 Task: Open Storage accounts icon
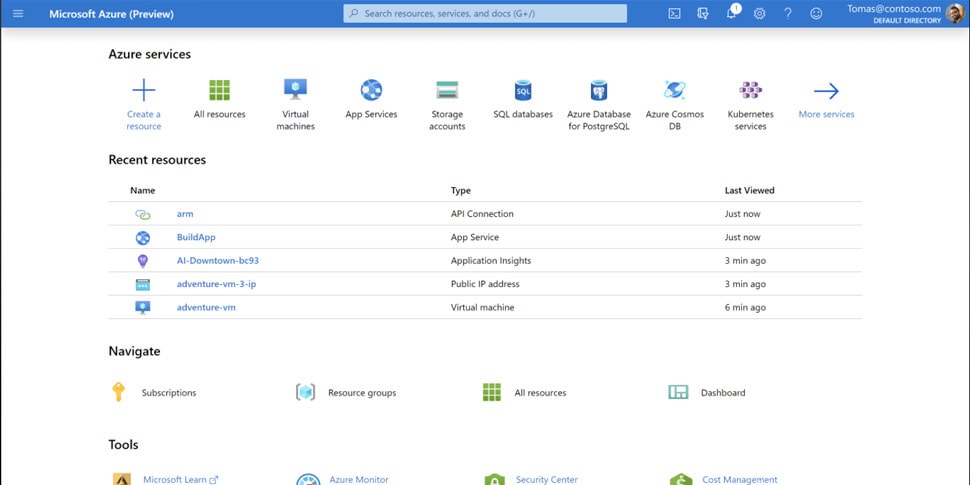(447, 90)
